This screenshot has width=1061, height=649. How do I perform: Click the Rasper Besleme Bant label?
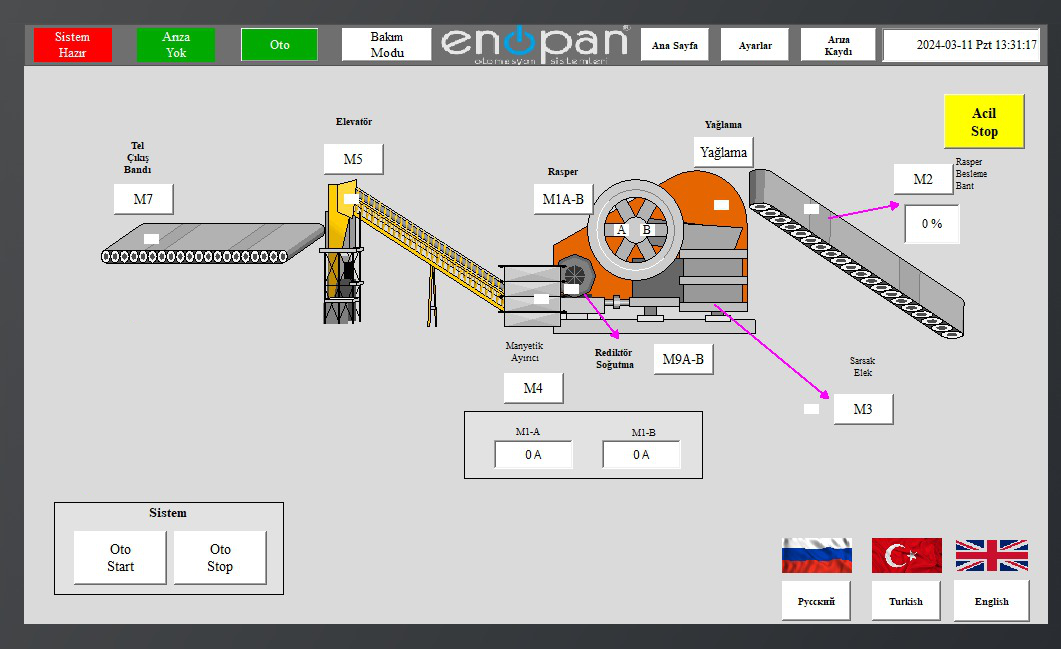tap(971, 174)
